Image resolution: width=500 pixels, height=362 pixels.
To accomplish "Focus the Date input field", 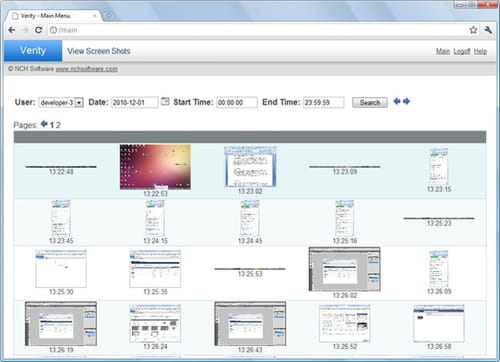I will click(x=135, y=102).
